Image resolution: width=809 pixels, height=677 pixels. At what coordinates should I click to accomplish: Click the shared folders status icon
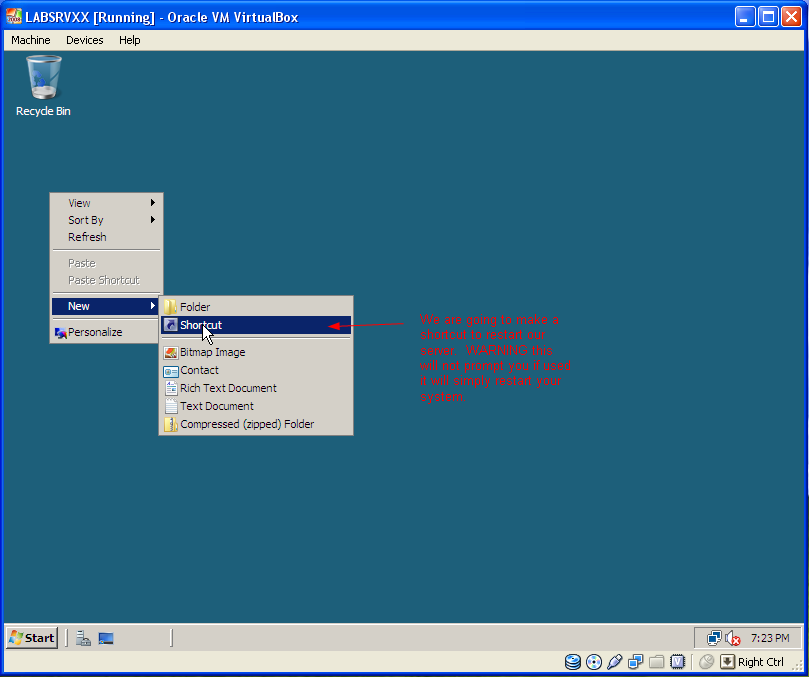coord(656,662)
